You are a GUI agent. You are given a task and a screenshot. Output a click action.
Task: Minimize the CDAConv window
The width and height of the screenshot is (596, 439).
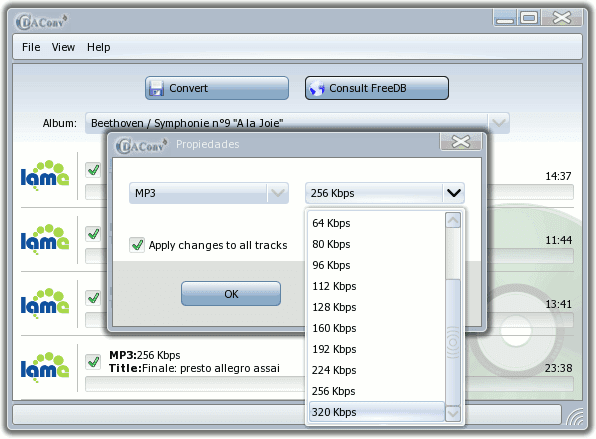click(505, 18)
